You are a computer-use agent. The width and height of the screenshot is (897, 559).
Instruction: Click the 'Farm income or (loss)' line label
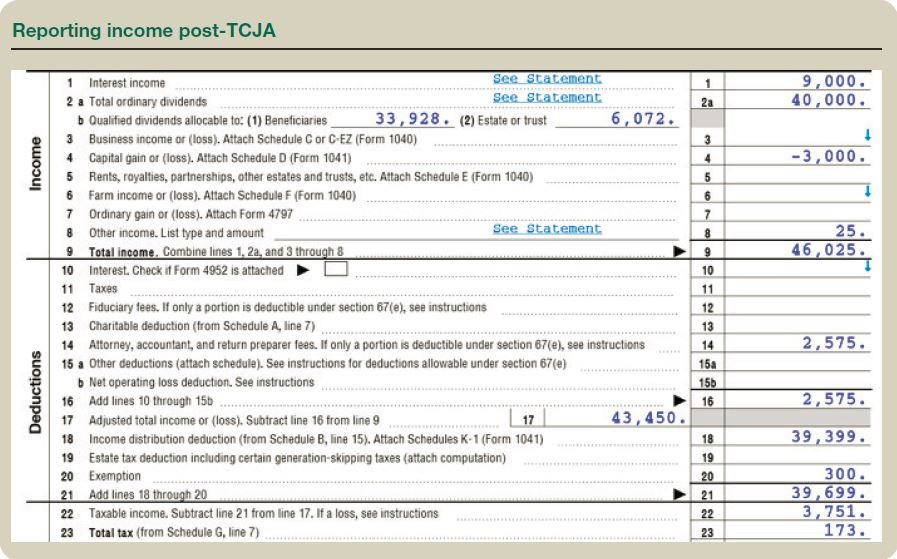(222, 196)
